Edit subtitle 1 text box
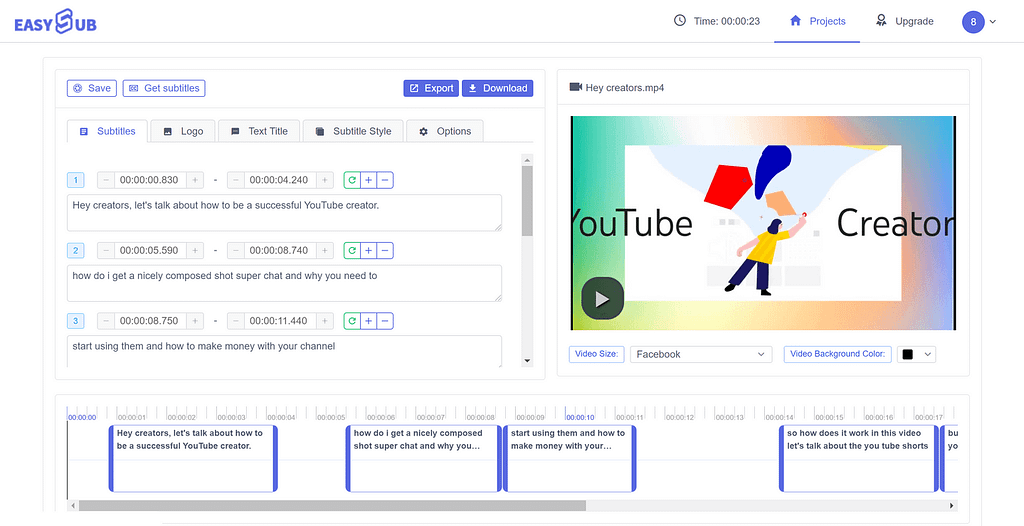This screenshot has width=1024, height=526. tap(284, 212)
